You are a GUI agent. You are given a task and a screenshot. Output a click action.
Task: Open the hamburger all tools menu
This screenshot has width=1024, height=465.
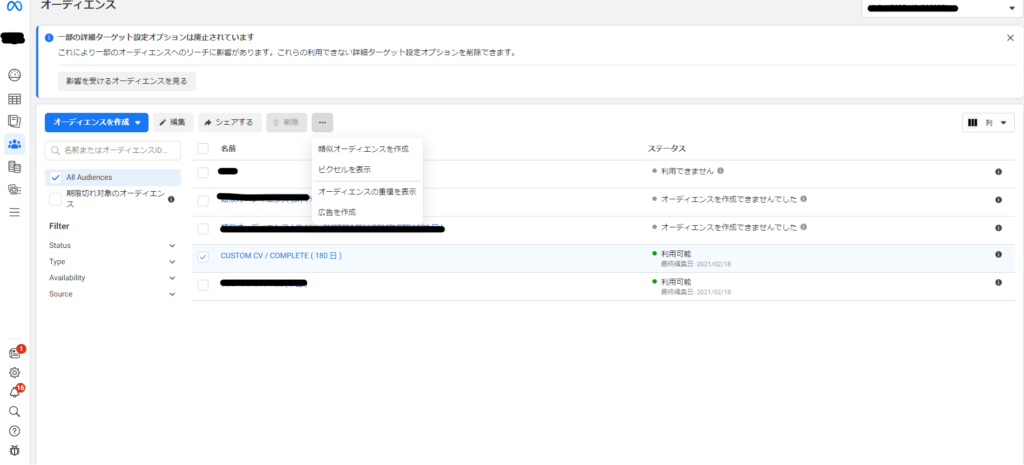tap(14, 212)
